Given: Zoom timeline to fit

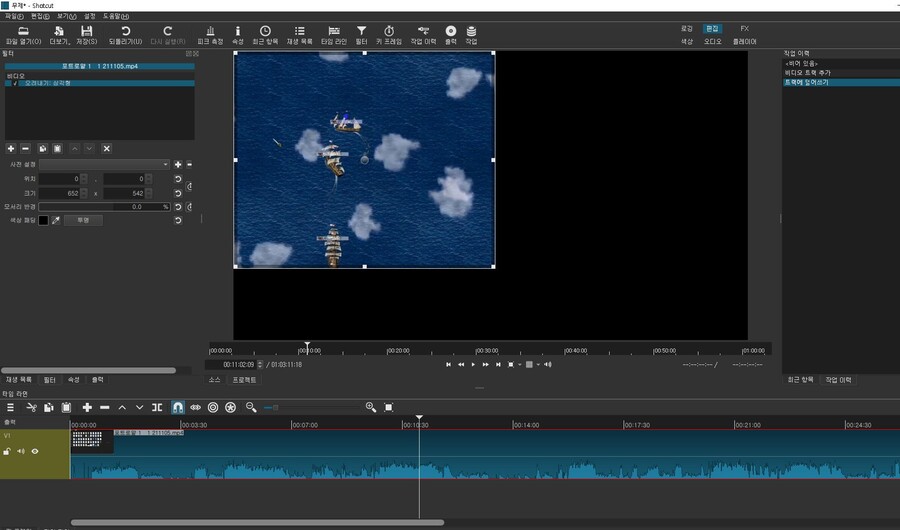Looking at the screenshot, I should [389, 407].
